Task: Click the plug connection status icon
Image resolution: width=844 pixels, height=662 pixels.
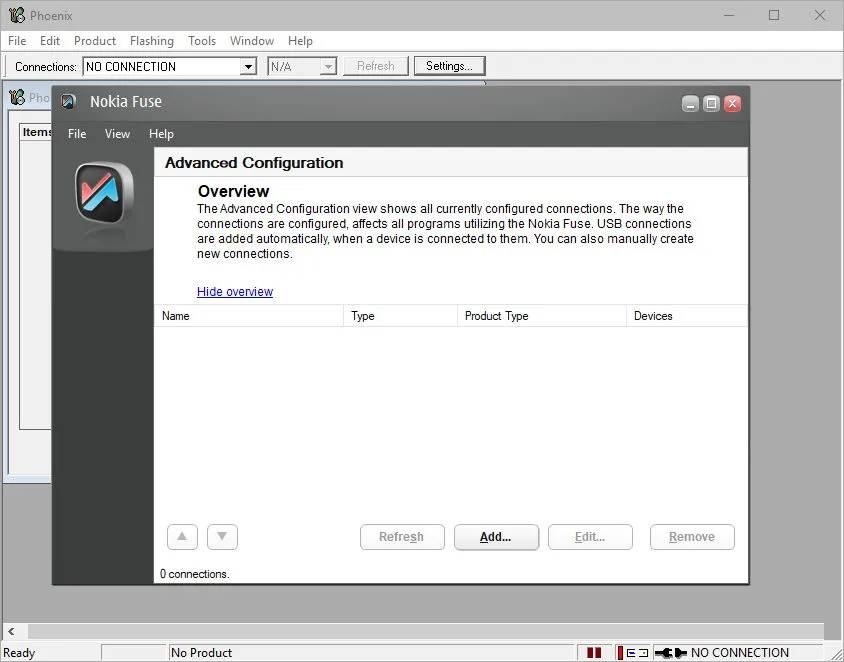Action: point(671,652)
